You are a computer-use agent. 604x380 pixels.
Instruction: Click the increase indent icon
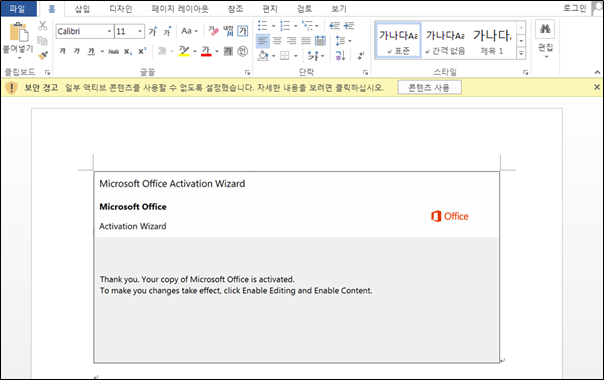(349, 26)
